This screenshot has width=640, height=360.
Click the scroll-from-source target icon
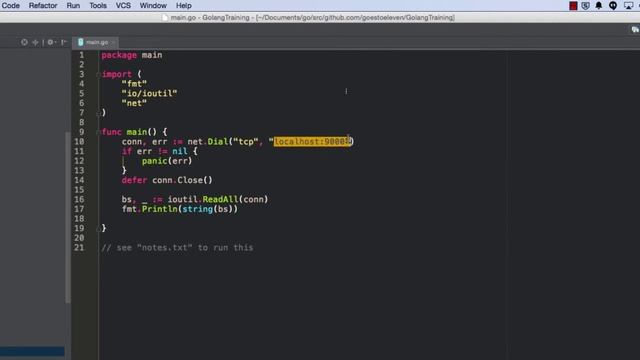(x=24, y=42)
